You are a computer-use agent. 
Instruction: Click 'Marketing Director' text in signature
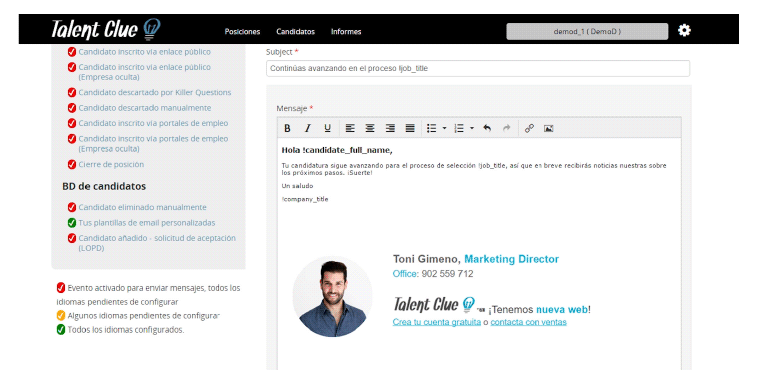[x=511, y=259]
